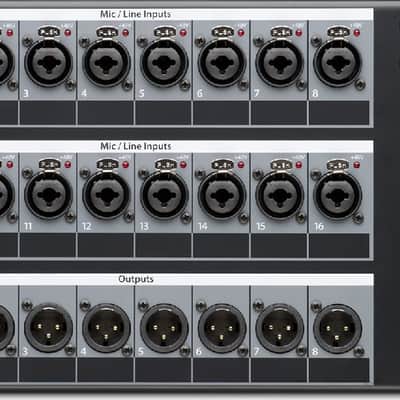Click the red +48V LED on input 4
Screen dimensions: 400x400
coord(126,33)
